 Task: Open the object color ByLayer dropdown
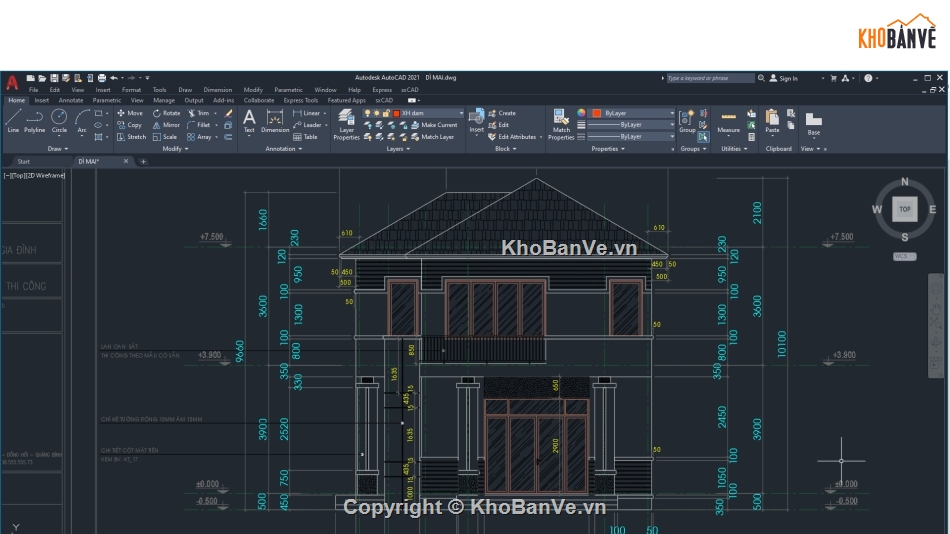click(x=671, y=113)
